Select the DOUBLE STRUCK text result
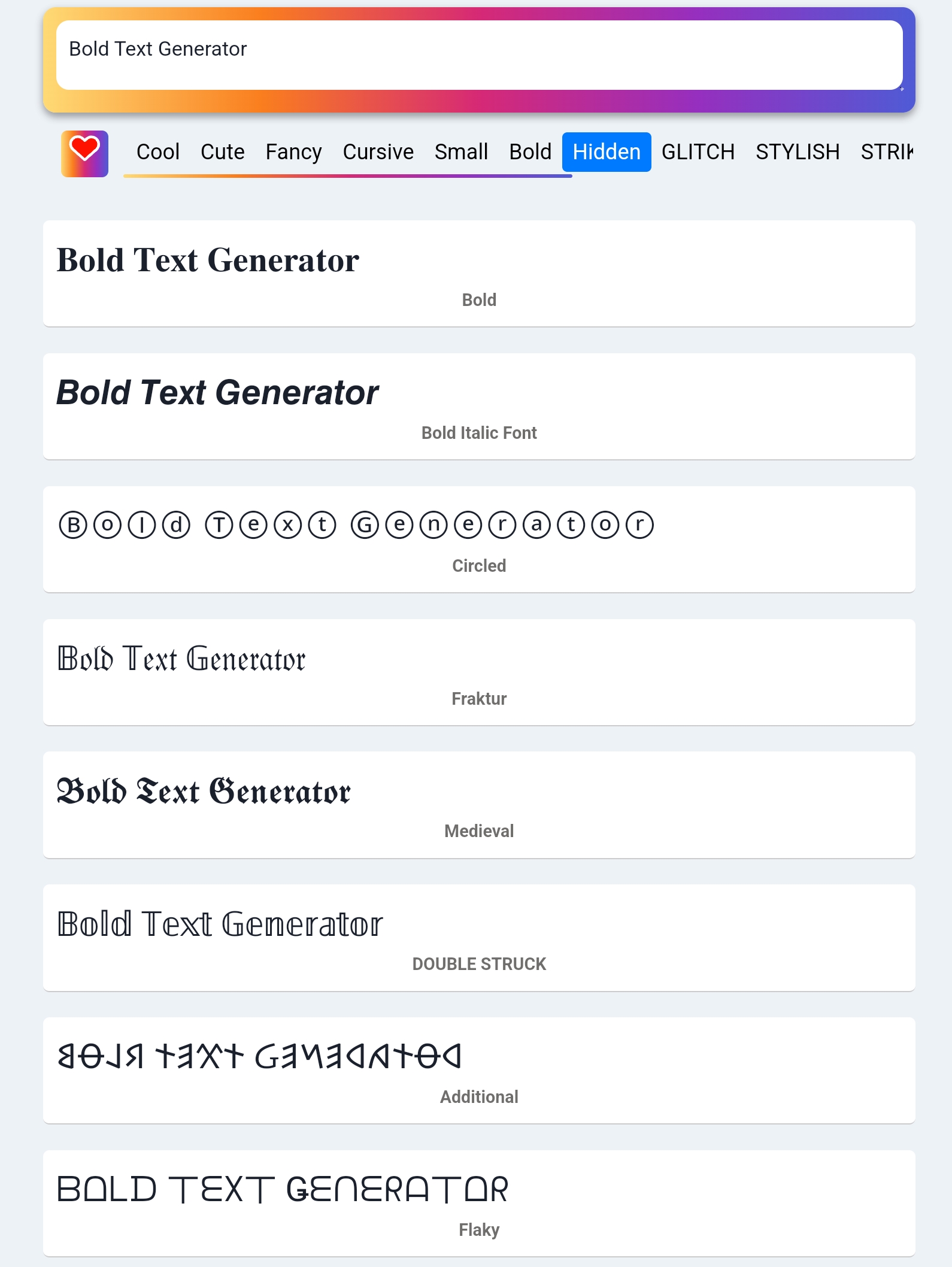 point(220,924)
